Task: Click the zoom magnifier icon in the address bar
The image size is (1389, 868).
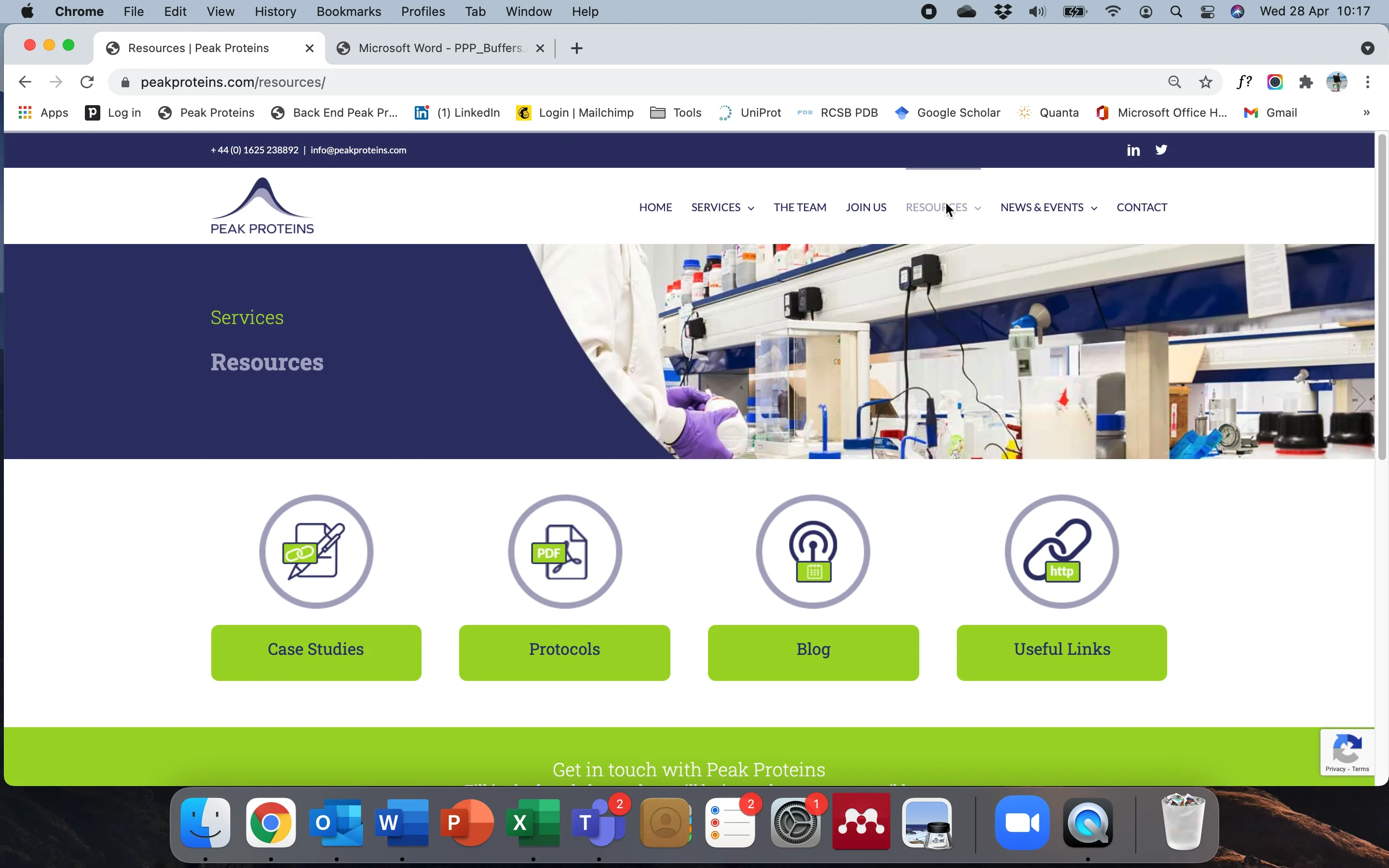Action: point(1175,82)
